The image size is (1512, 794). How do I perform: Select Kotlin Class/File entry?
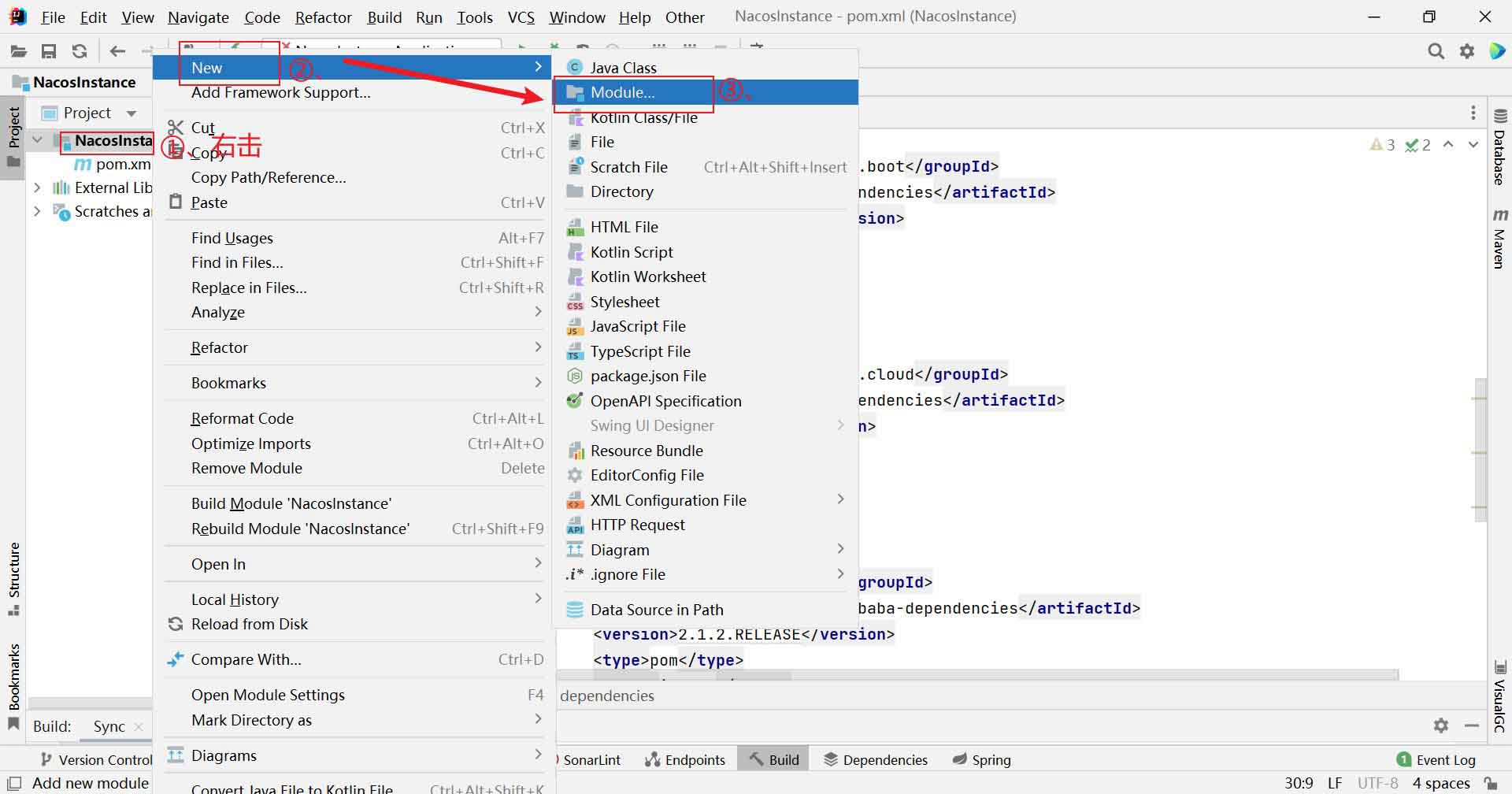[706, 117]
